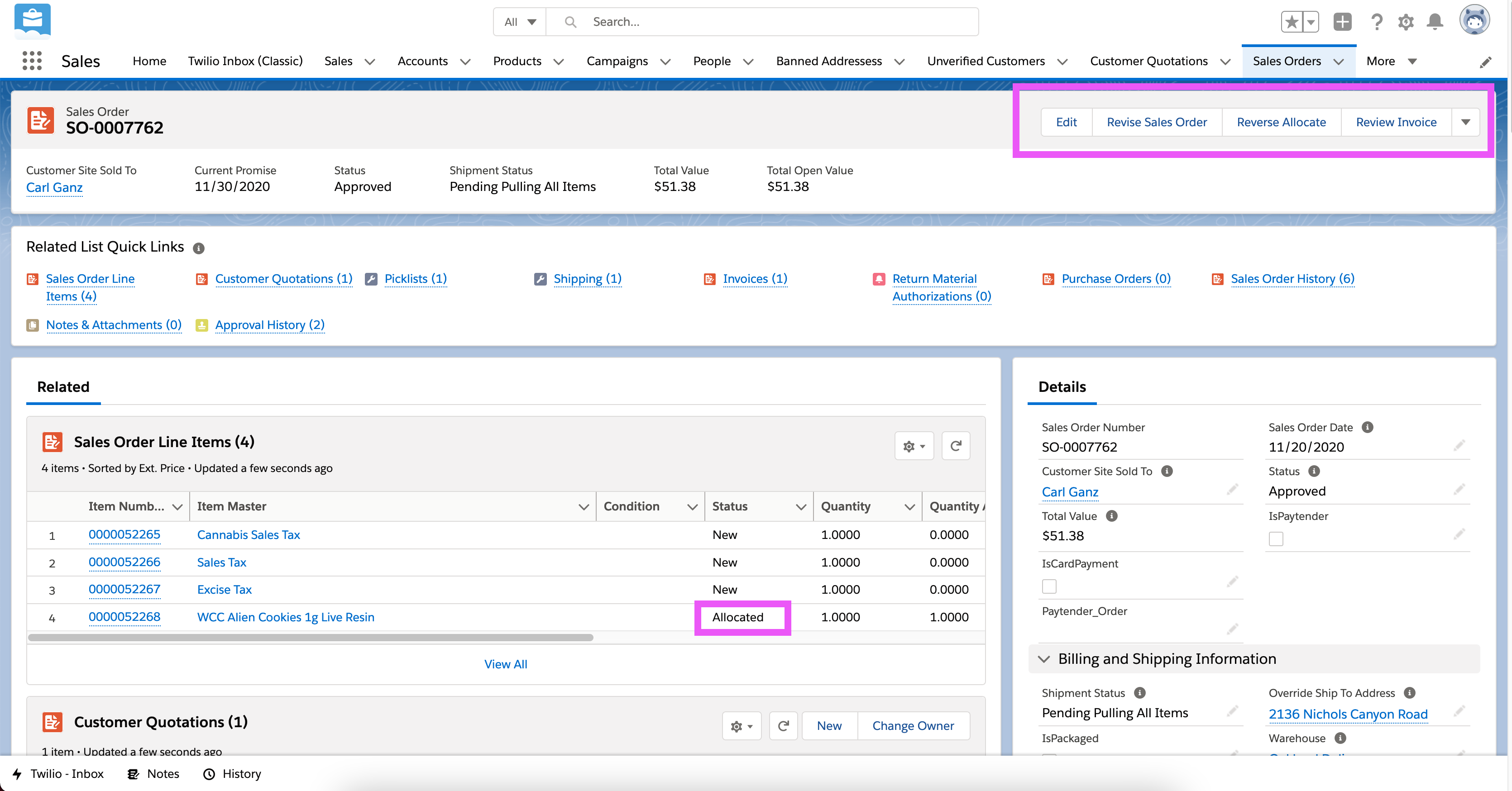Expand the Products tab dropdown chevron
The height and width of the screenshot is (791, 1512).
tap(559, 62)
